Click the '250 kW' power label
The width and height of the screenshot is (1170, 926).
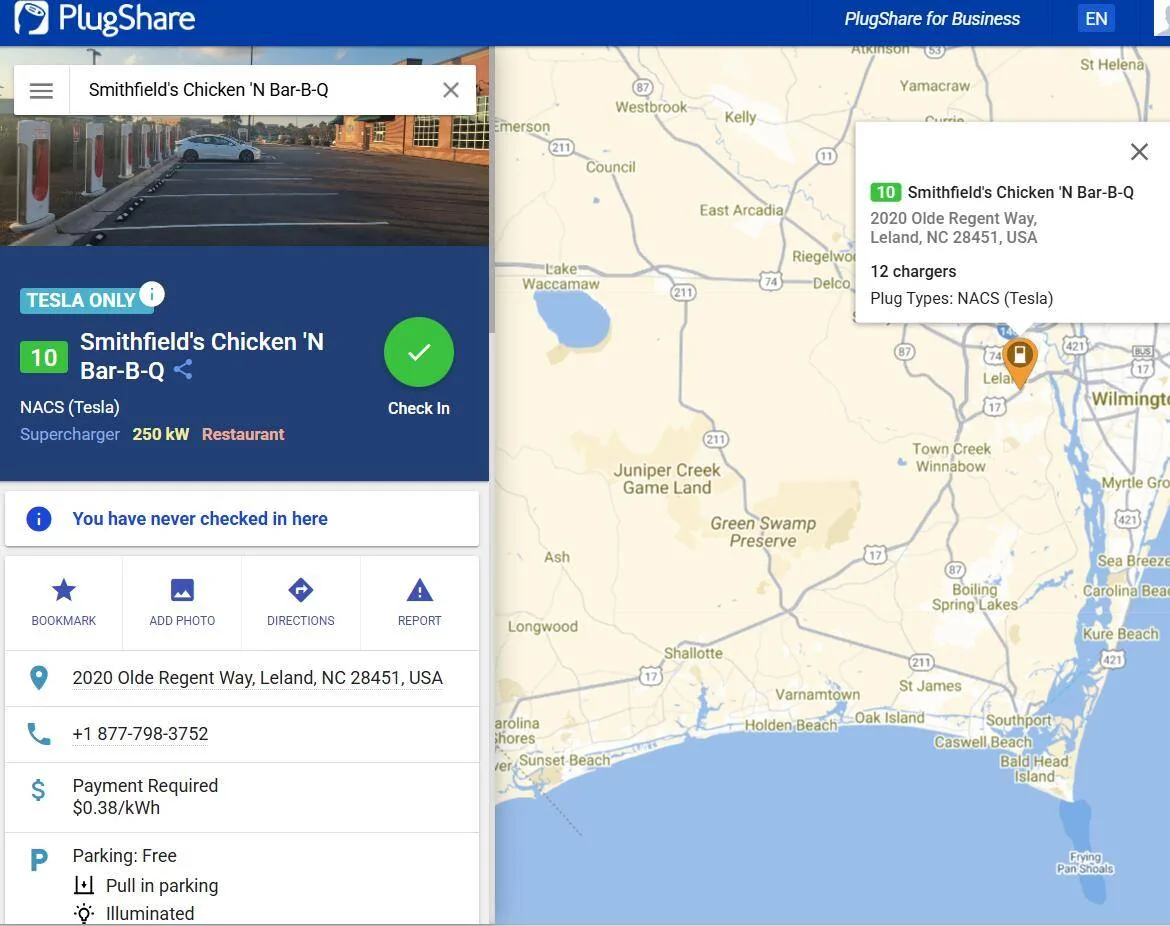click(x=160, y=434)
